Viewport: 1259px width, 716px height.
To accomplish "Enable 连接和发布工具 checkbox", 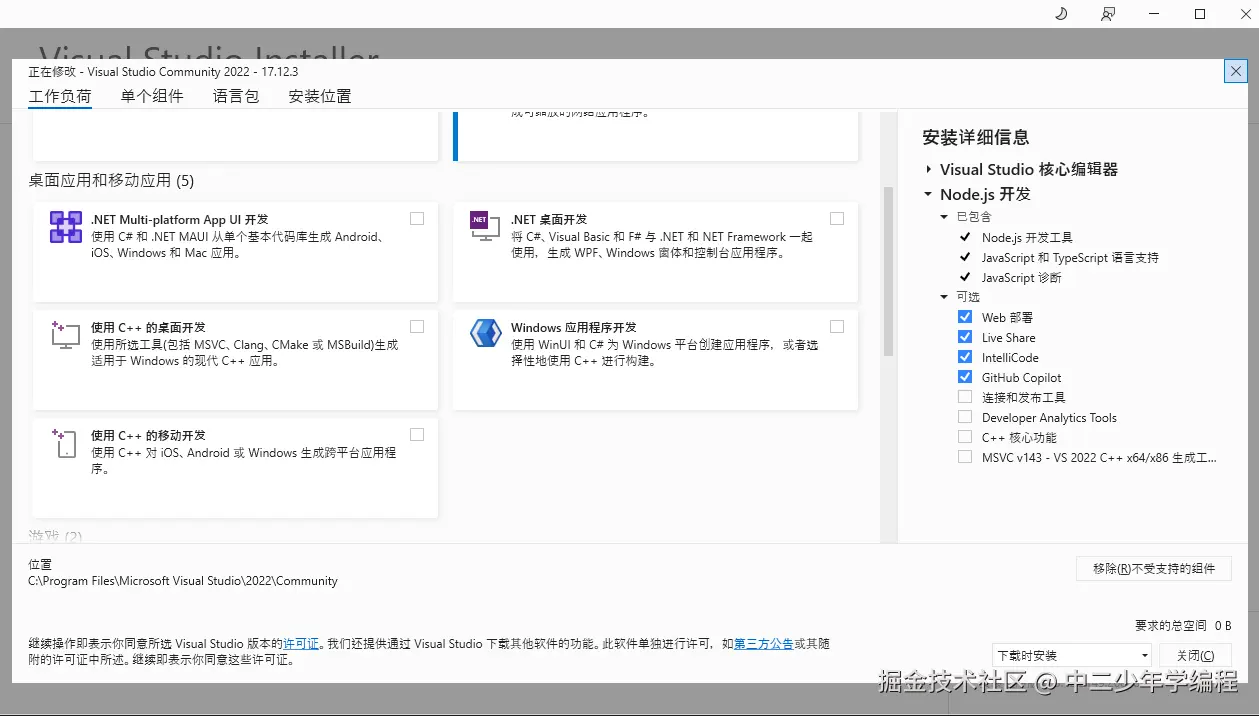I will (965, 397).
